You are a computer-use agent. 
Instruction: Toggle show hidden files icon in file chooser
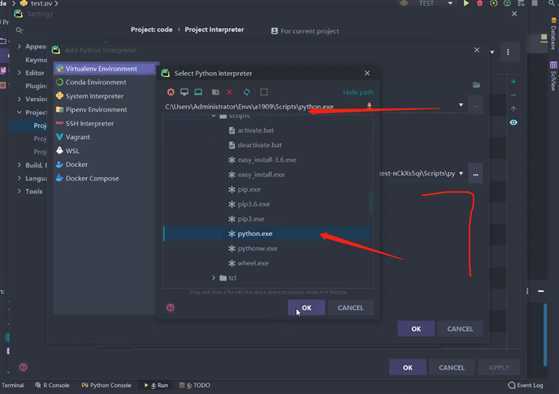(x=264, y=92)
